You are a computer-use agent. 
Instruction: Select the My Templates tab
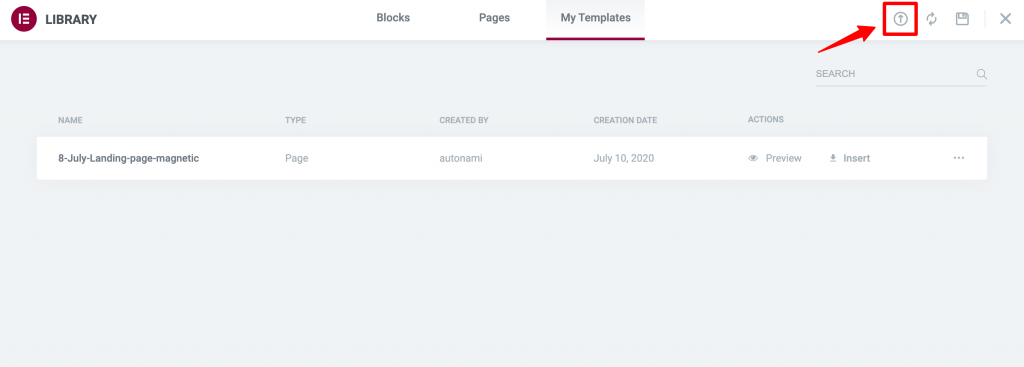point(596,18)
